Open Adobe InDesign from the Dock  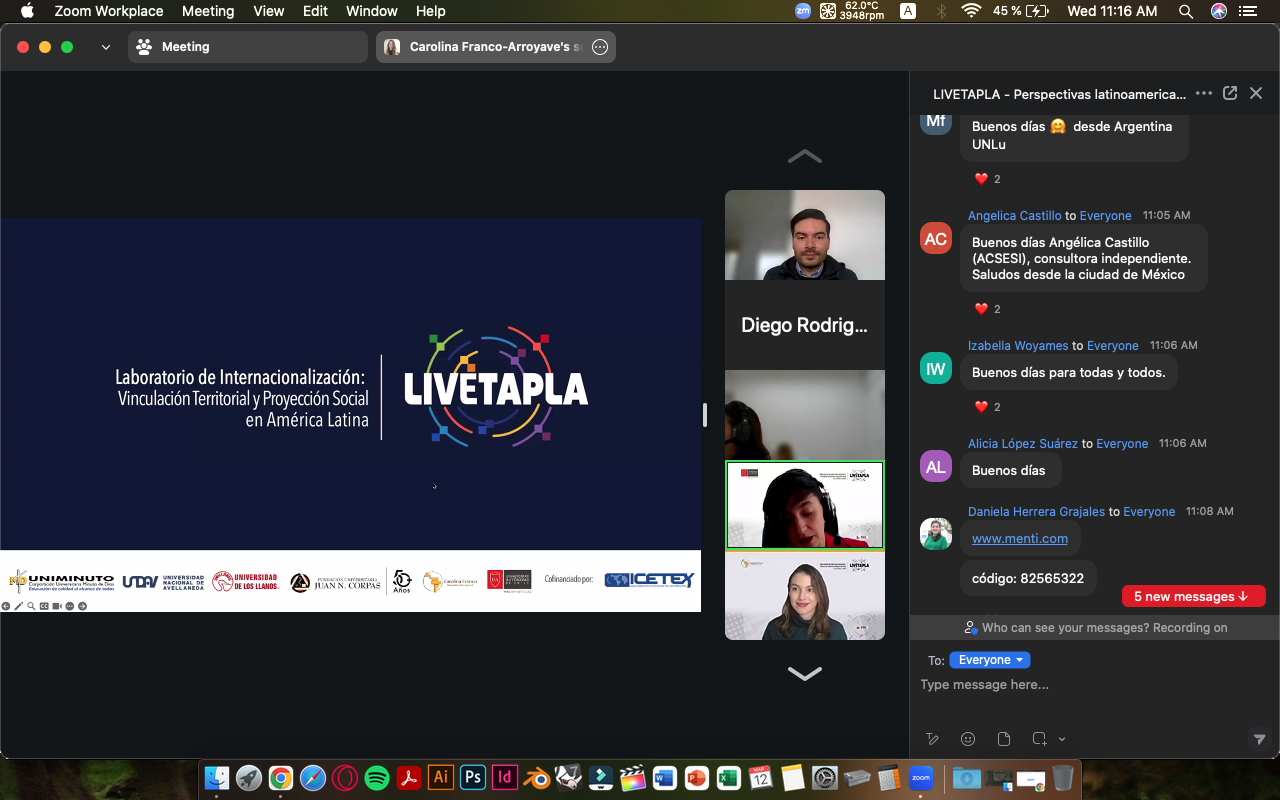pos(505,777)
